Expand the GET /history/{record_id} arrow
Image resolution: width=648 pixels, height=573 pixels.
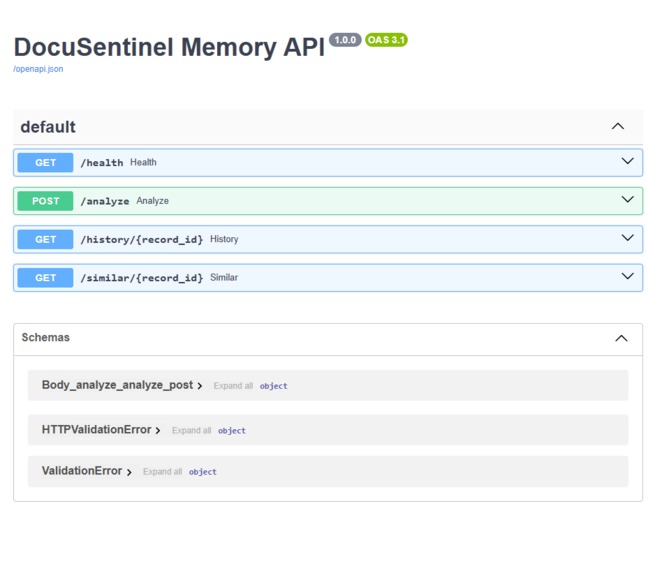[x=627, y=238]
